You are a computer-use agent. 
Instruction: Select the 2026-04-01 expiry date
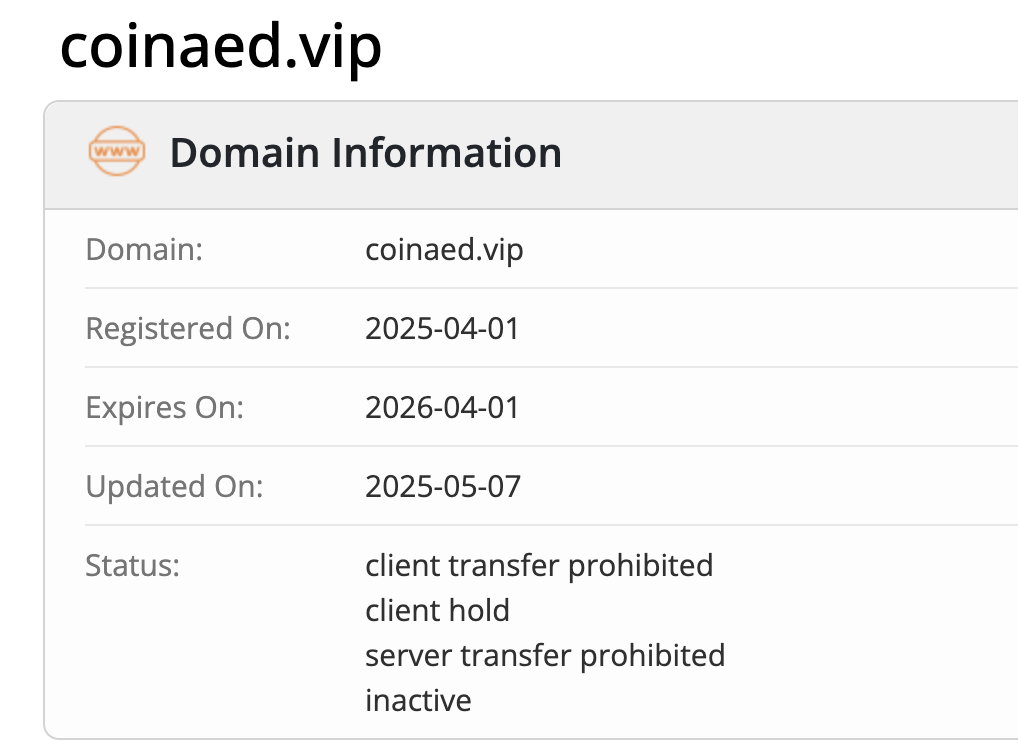[x=442, y=408]
